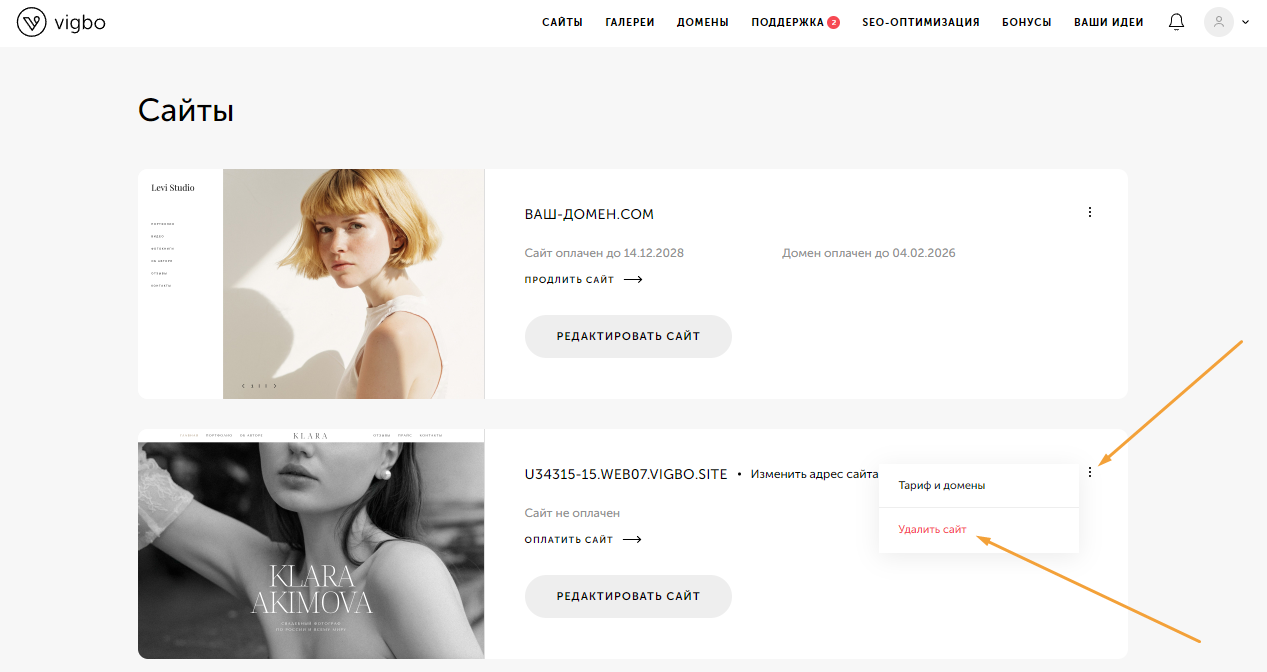The width and height of the screenshot is (1267, 672).
Task: Open the Klara Akimova site thumbnail
Action: (311, 544)
